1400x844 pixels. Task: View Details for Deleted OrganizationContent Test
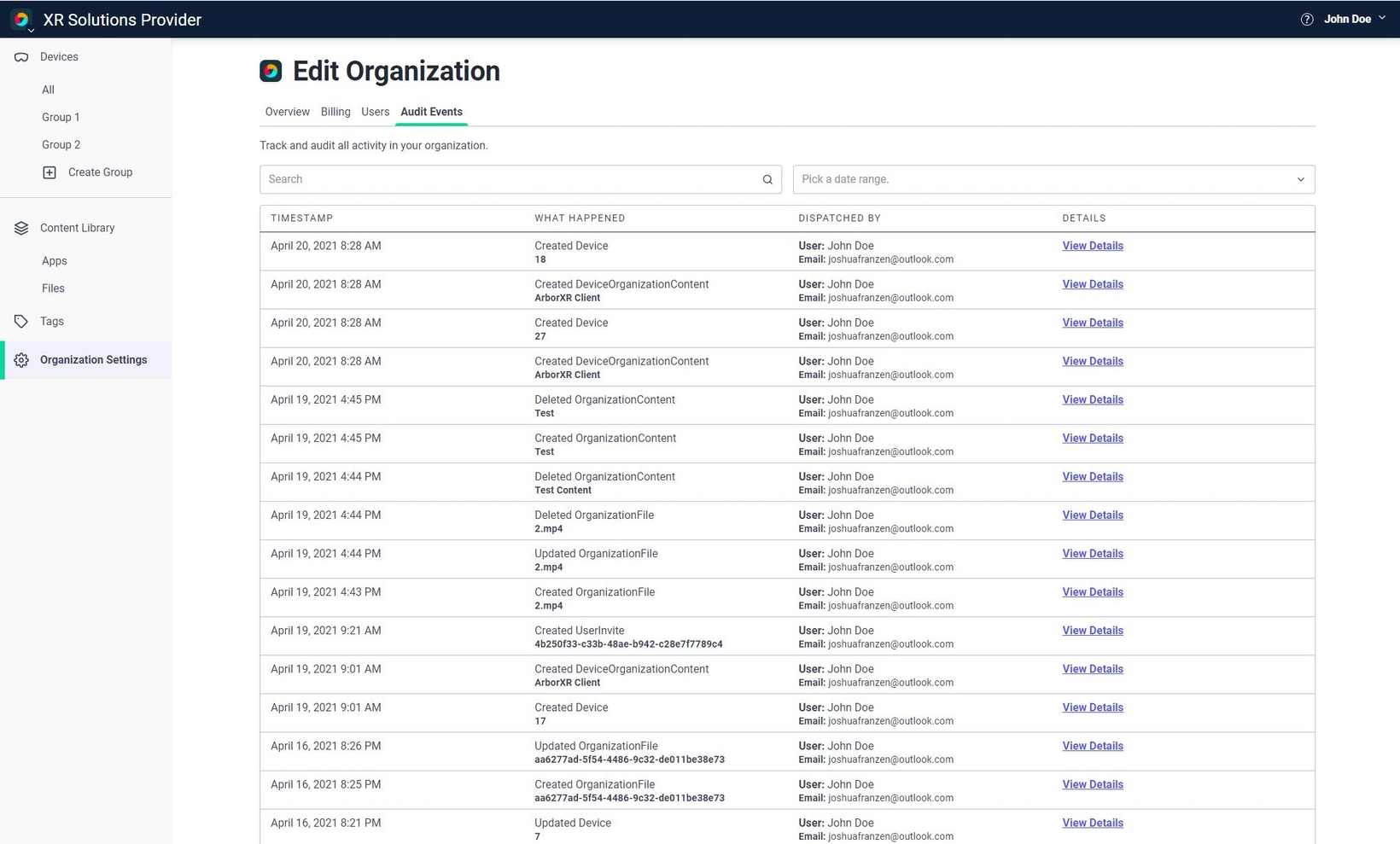tap(1093, 399)
